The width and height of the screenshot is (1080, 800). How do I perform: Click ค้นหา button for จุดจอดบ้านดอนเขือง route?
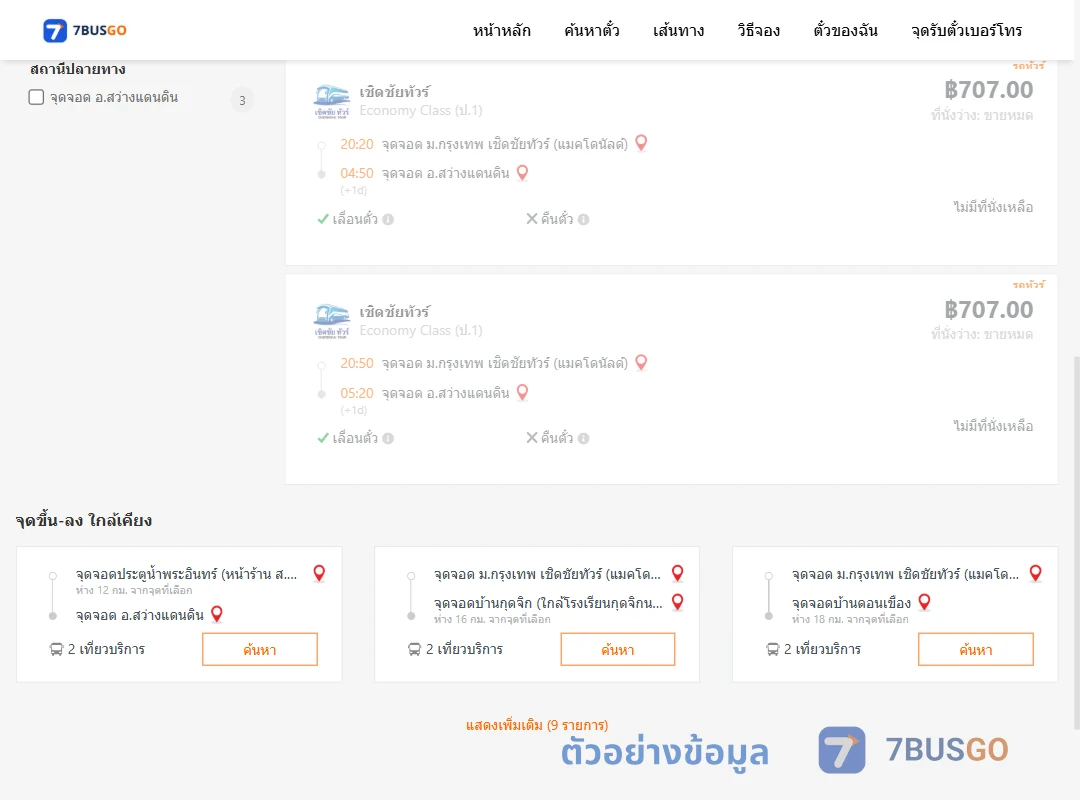[976, 649]
